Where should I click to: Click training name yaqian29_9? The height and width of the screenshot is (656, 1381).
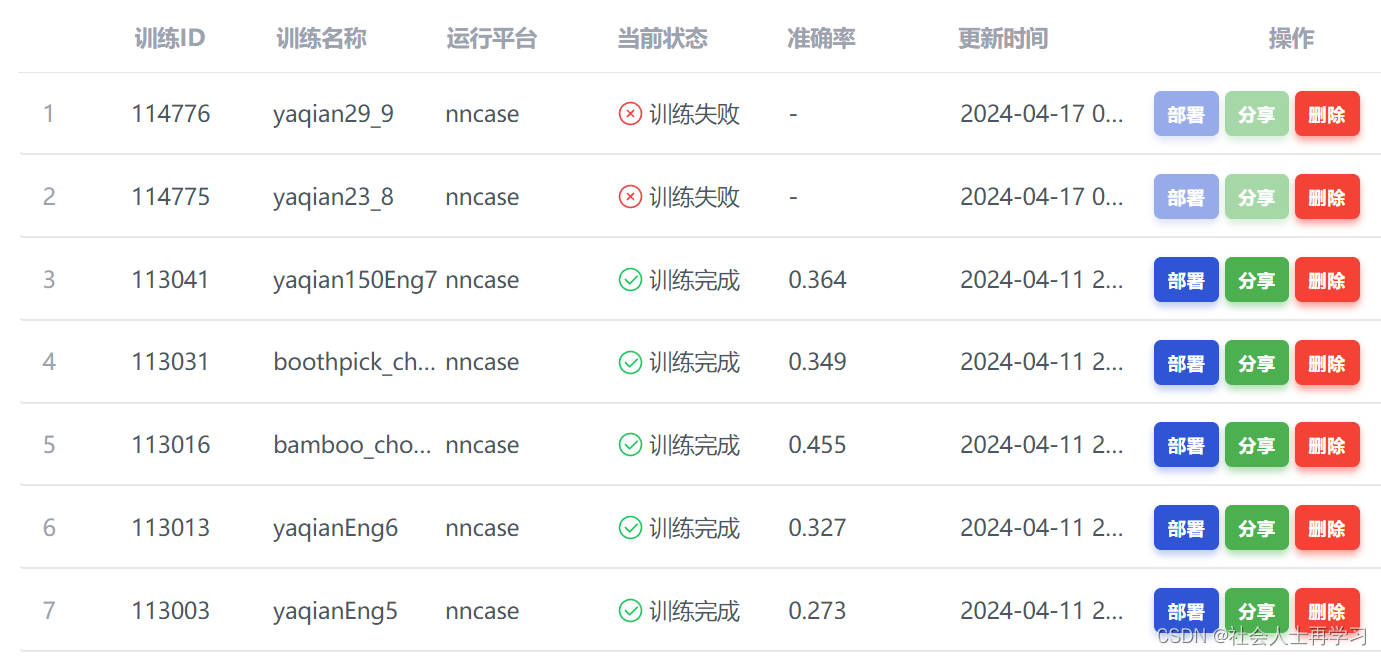pos(333,115)
